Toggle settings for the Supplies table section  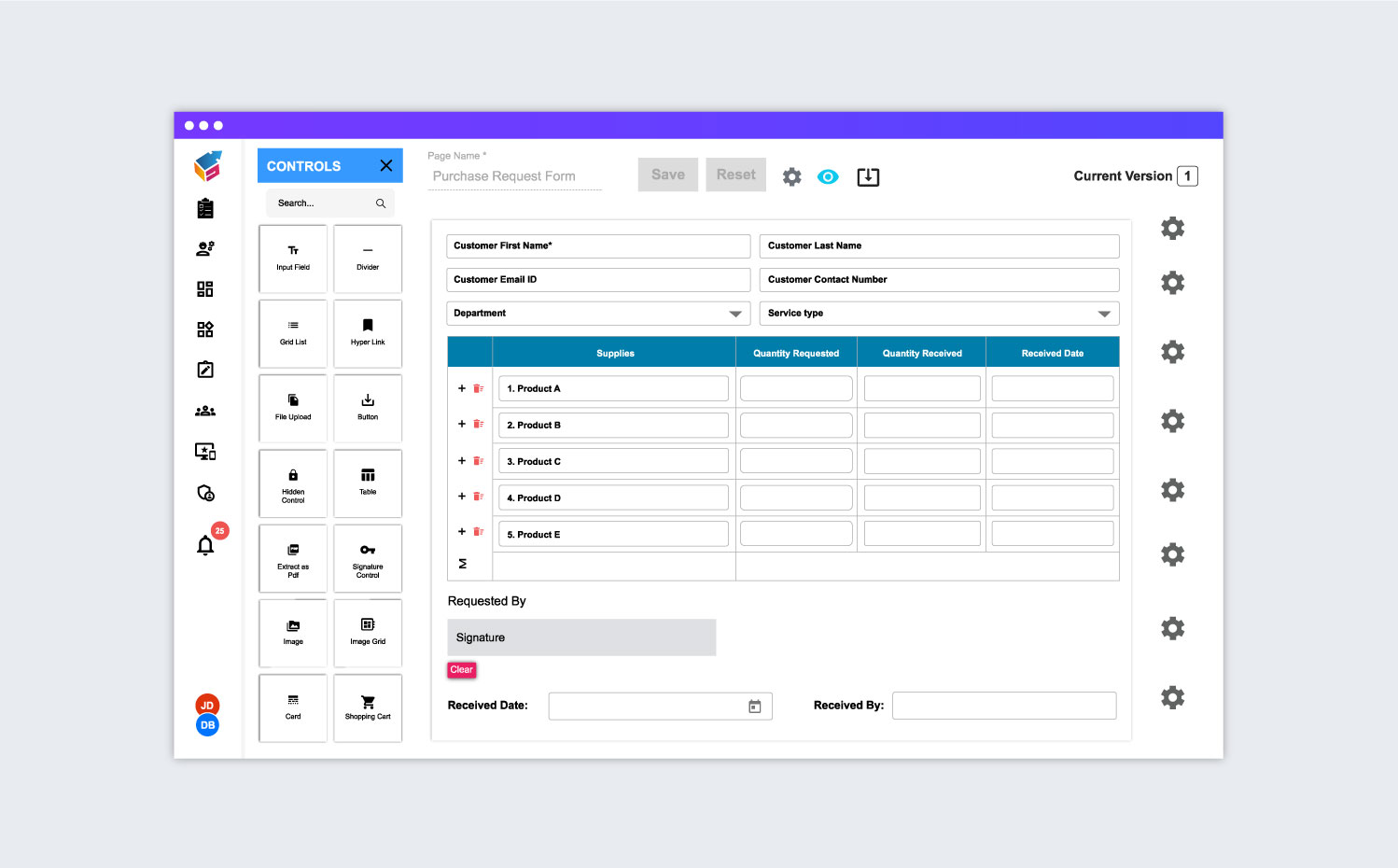tap(1172, 352)
